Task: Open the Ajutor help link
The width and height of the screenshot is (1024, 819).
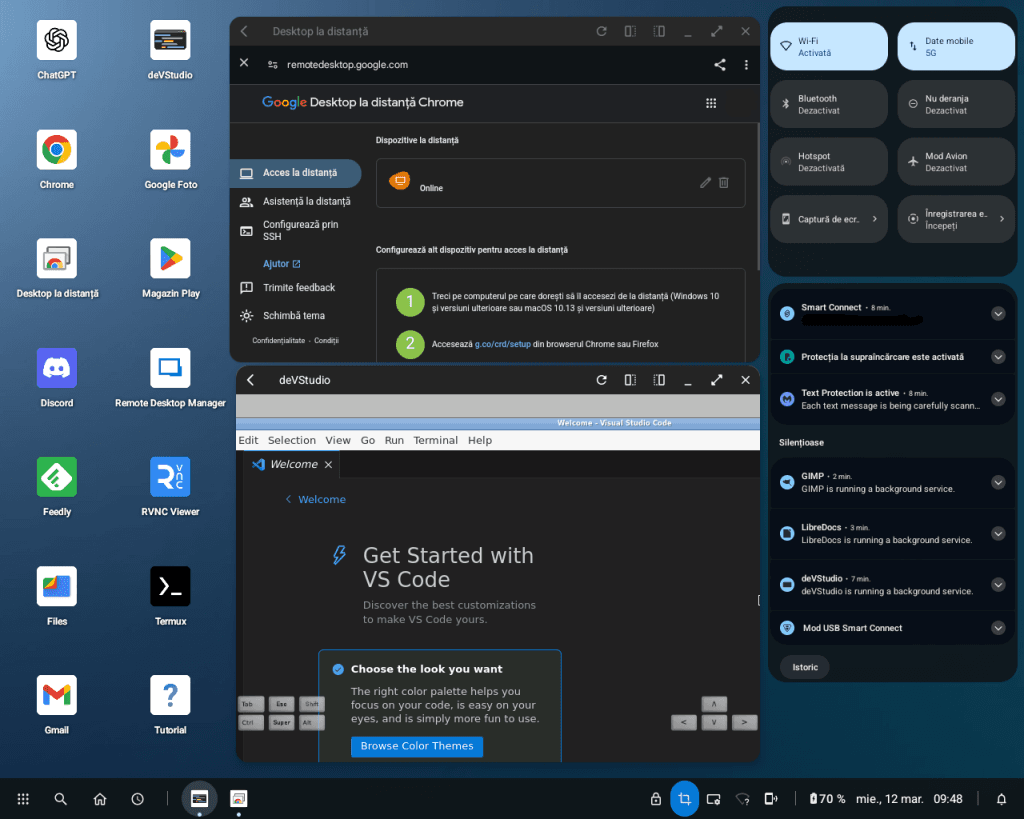Action: pos(281,264)
